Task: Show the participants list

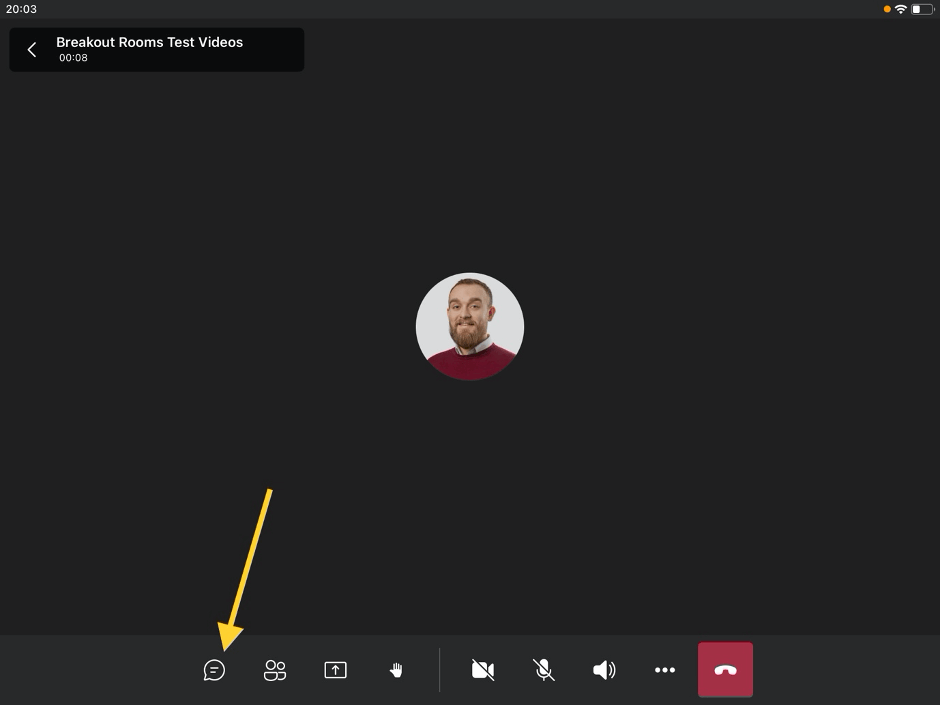Action: pos(275,670)
